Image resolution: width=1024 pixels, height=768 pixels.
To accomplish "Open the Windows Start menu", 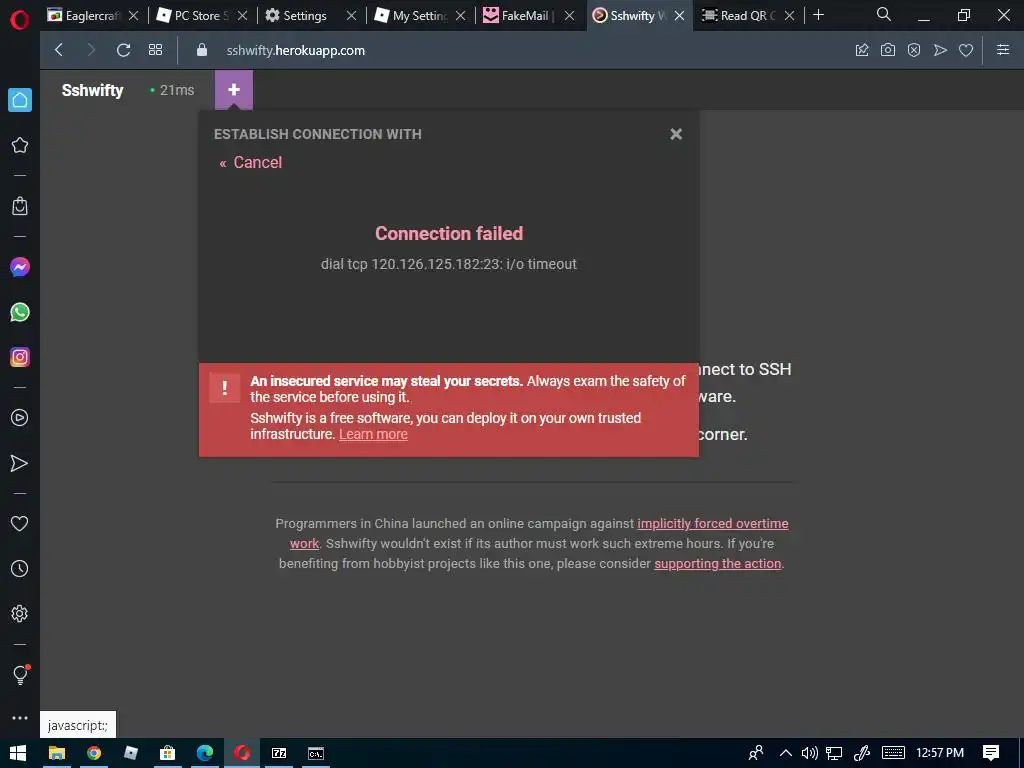I will 18,753.
